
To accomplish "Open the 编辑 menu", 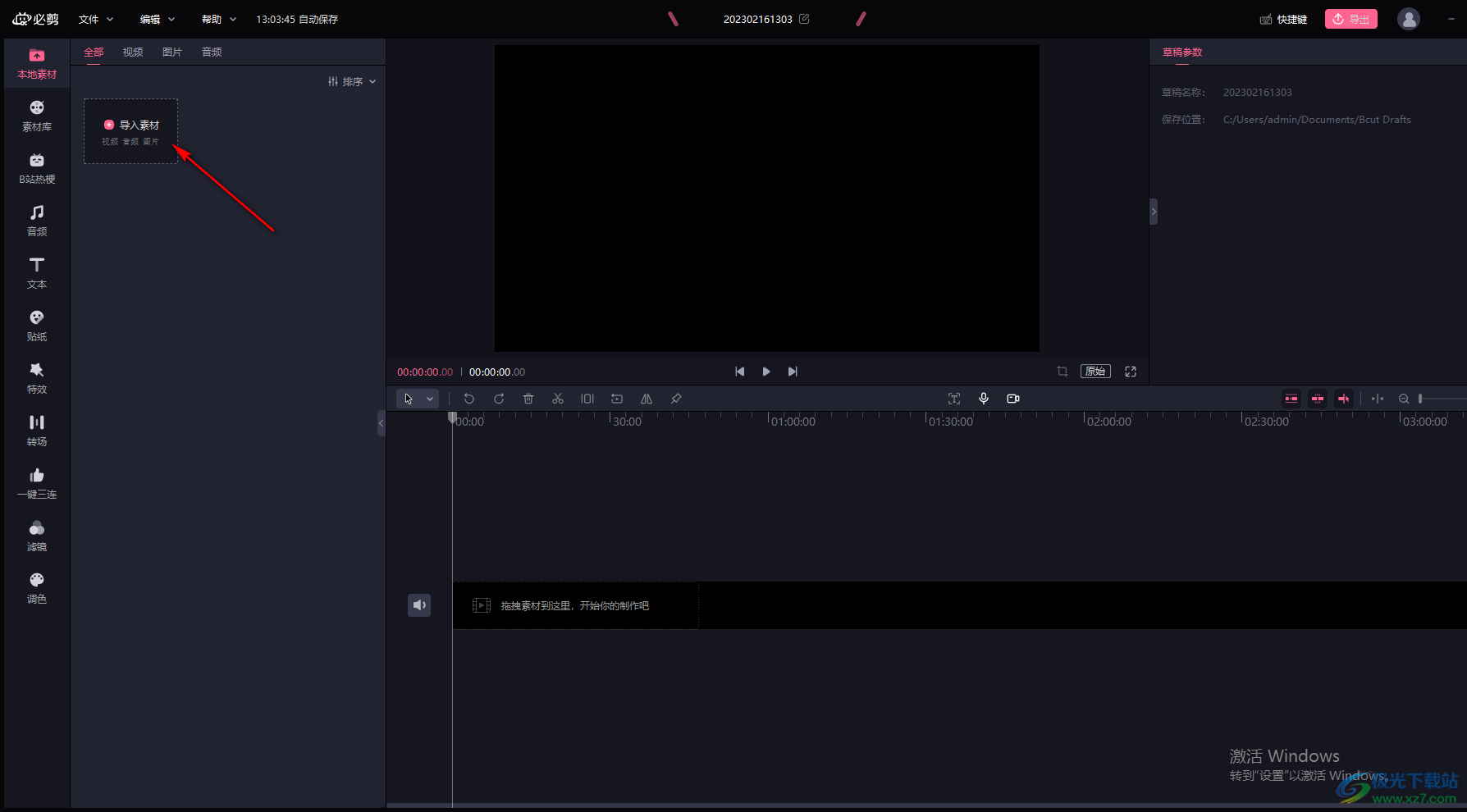I will coord(158,19).
